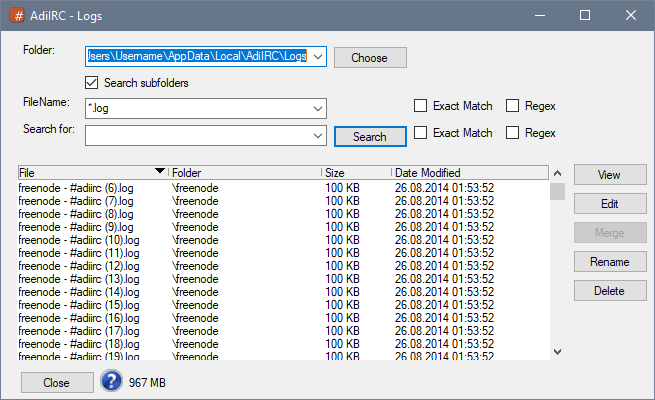655x400 pixels.
Task: Click the Choose folder button
Action: tap(370, 57)
